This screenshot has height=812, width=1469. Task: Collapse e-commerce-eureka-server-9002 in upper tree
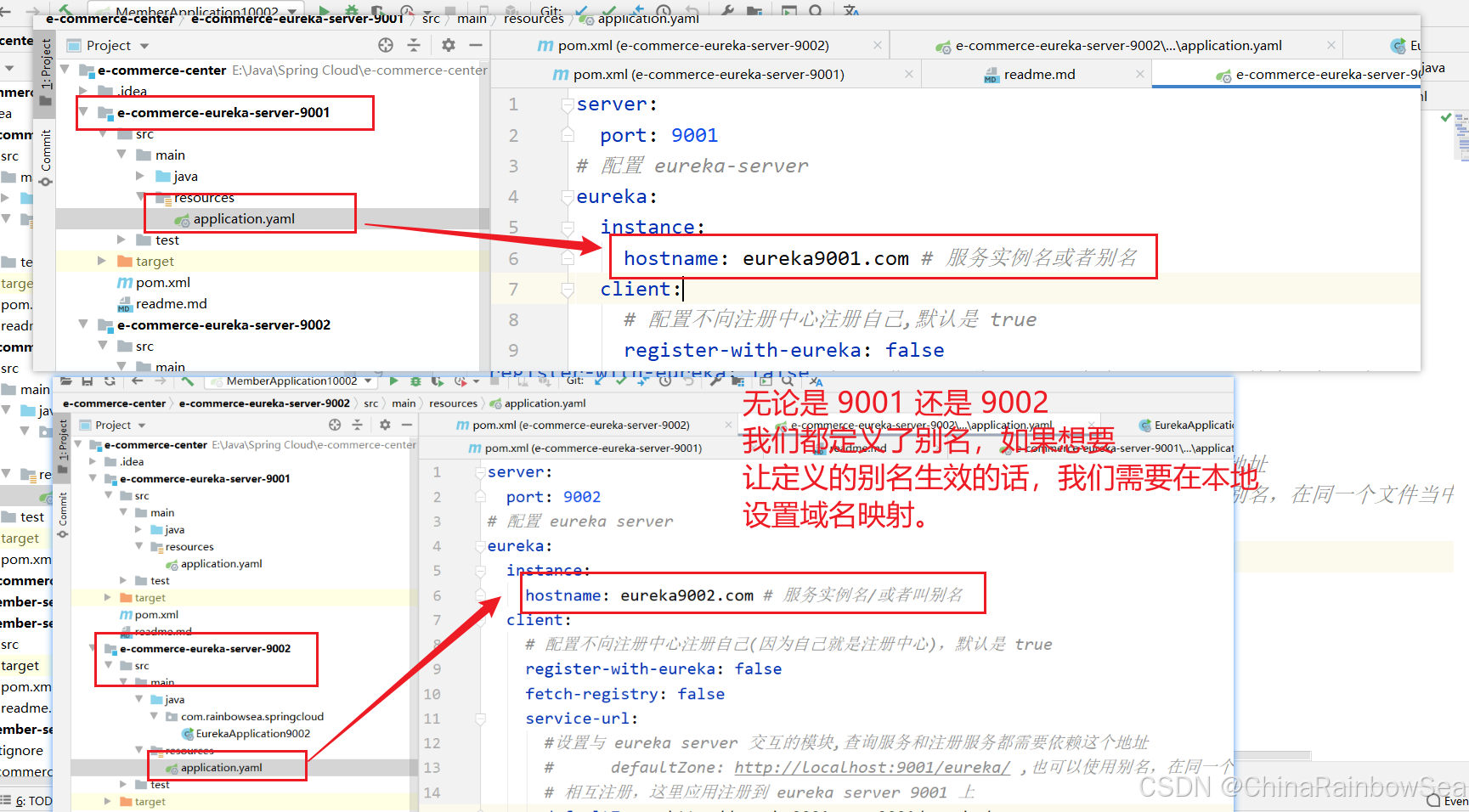tap(83, 324)
